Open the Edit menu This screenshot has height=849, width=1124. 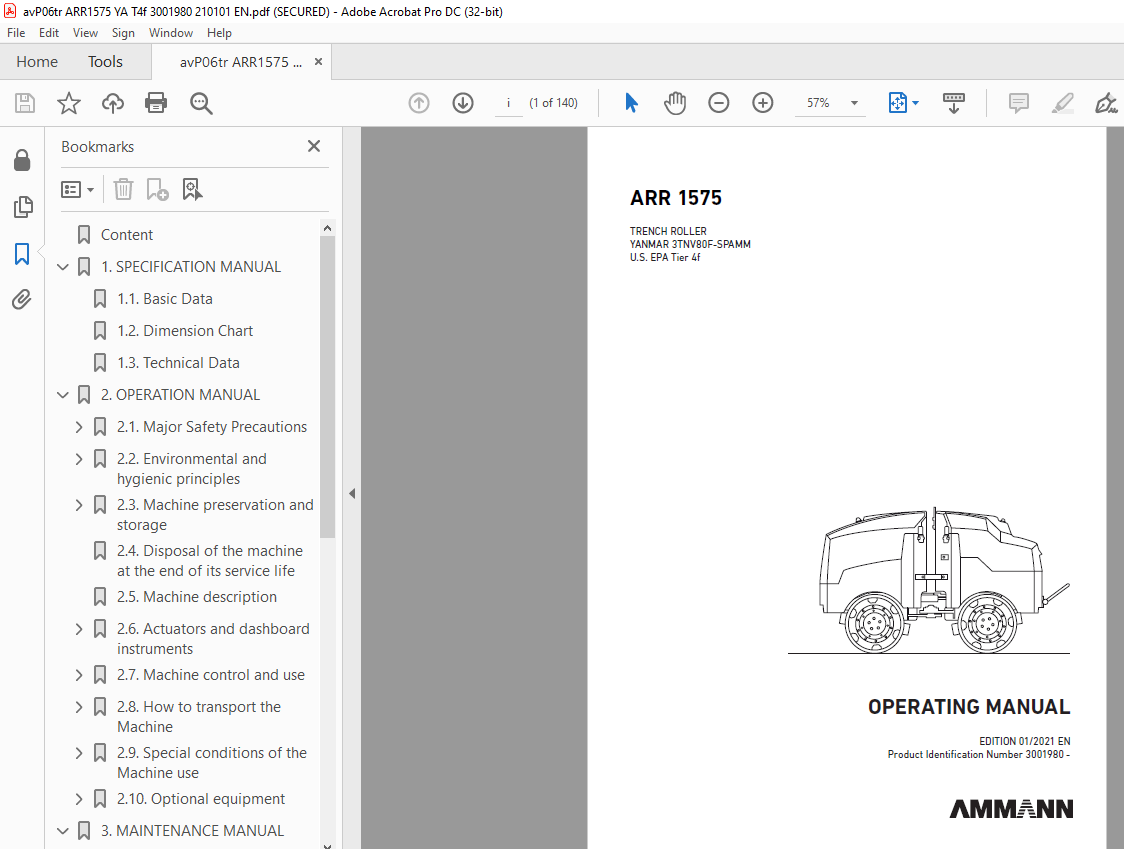[49, 33]
